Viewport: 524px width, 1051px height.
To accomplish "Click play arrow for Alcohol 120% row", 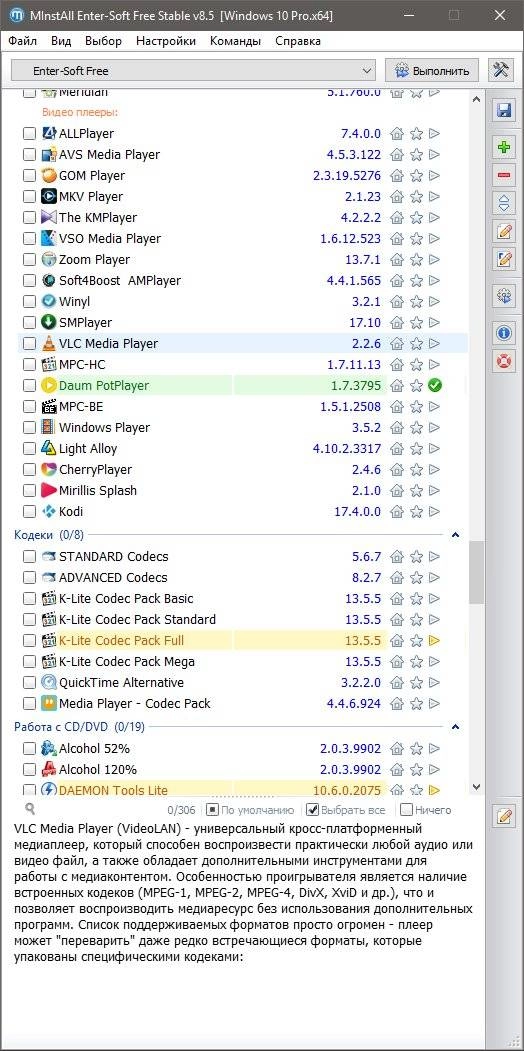I will coord(435,769).
